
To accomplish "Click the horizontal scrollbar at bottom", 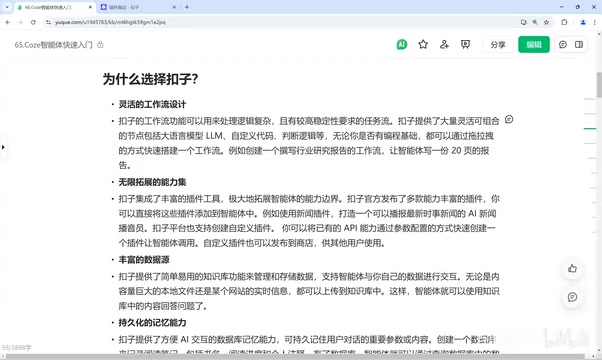I will pos(295,357).
